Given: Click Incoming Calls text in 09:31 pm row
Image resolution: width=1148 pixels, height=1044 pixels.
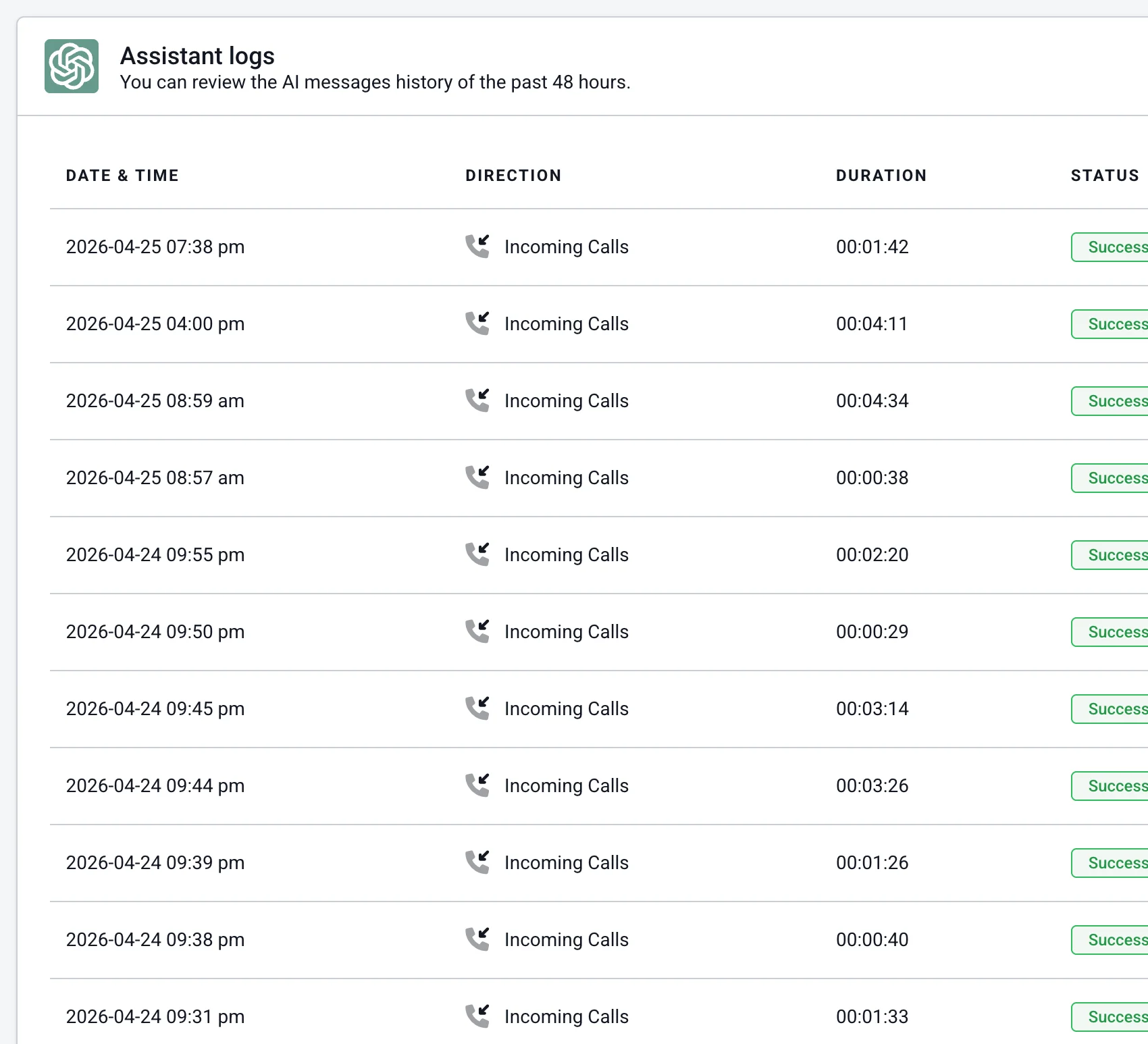Looking at the screenshot, I should pos(567,1017).
